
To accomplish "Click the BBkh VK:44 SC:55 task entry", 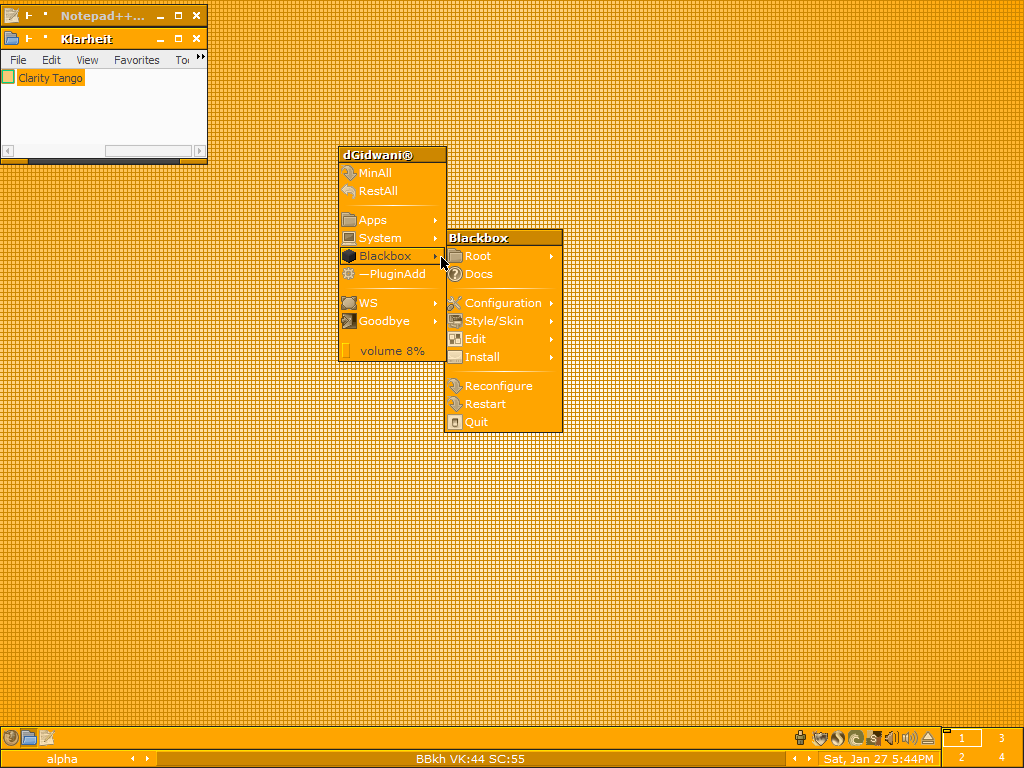I will click(x=470, y=759).
